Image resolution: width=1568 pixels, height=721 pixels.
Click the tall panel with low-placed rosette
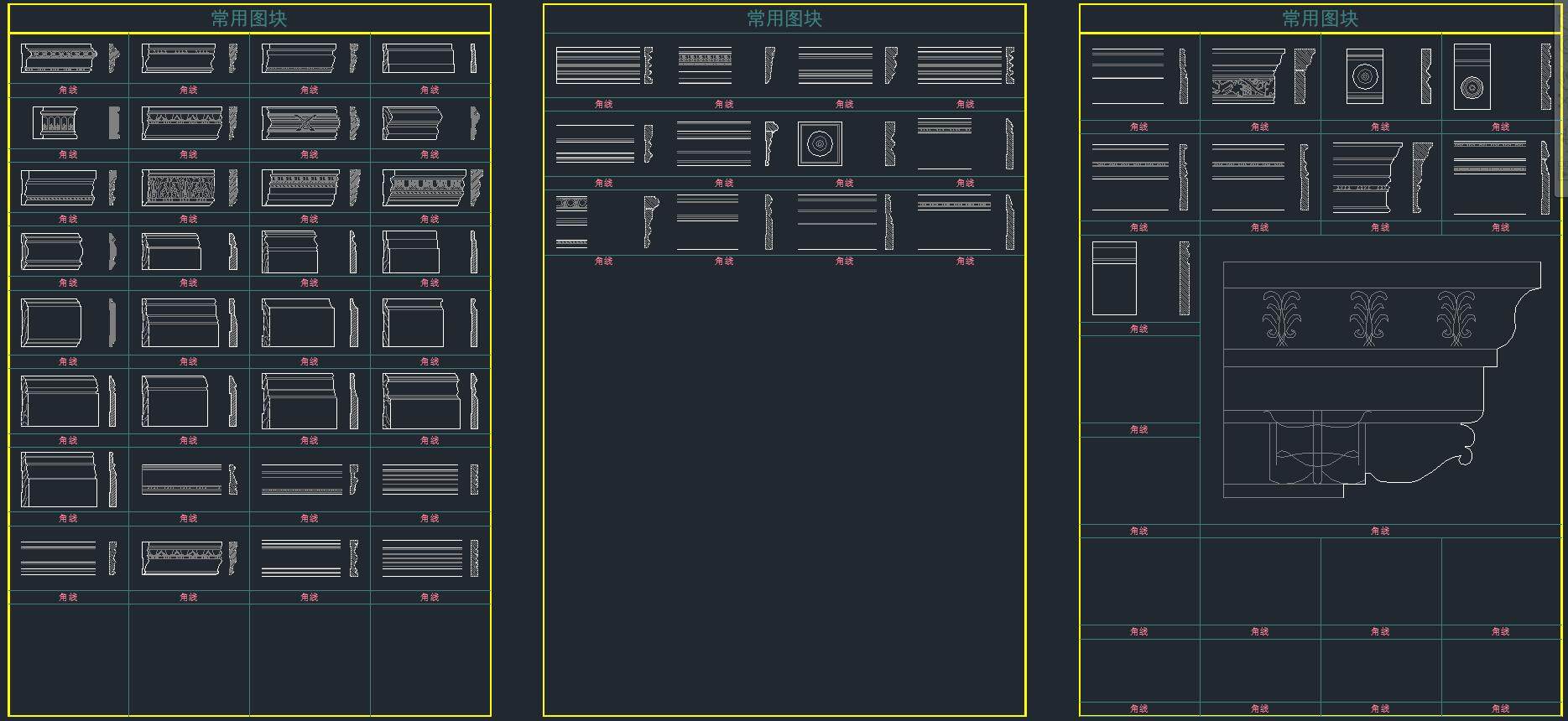pos(1472,77)
